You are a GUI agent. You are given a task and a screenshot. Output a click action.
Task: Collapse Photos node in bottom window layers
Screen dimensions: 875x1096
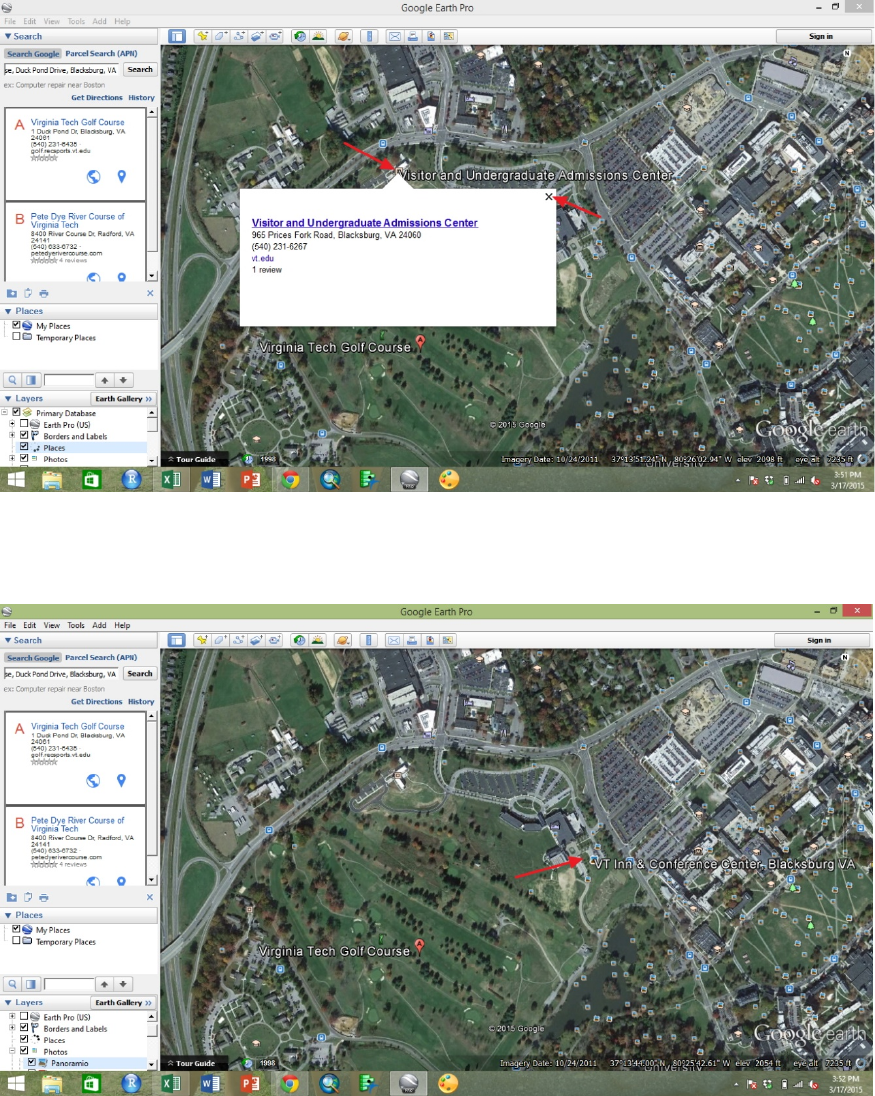click(12, 1051)
